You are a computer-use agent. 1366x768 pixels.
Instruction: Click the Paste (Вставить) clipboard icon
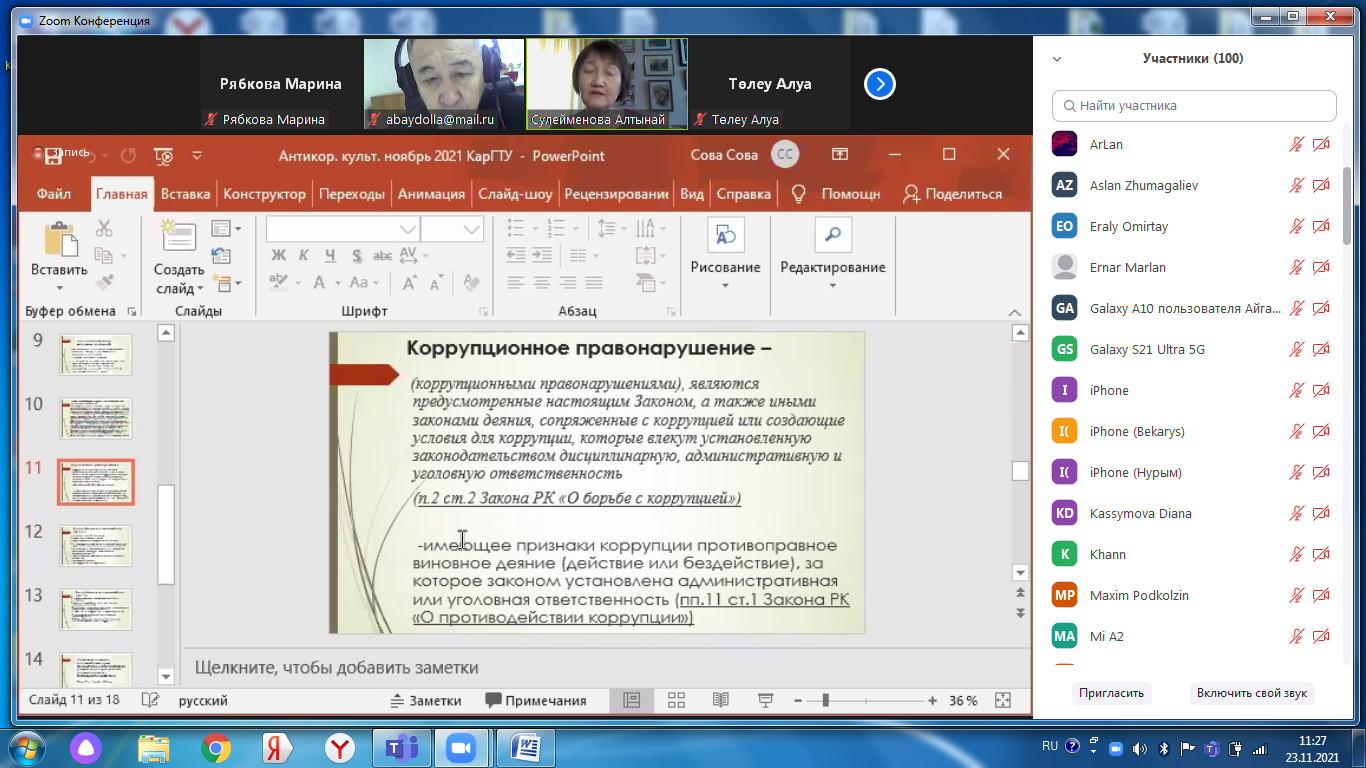60,241
